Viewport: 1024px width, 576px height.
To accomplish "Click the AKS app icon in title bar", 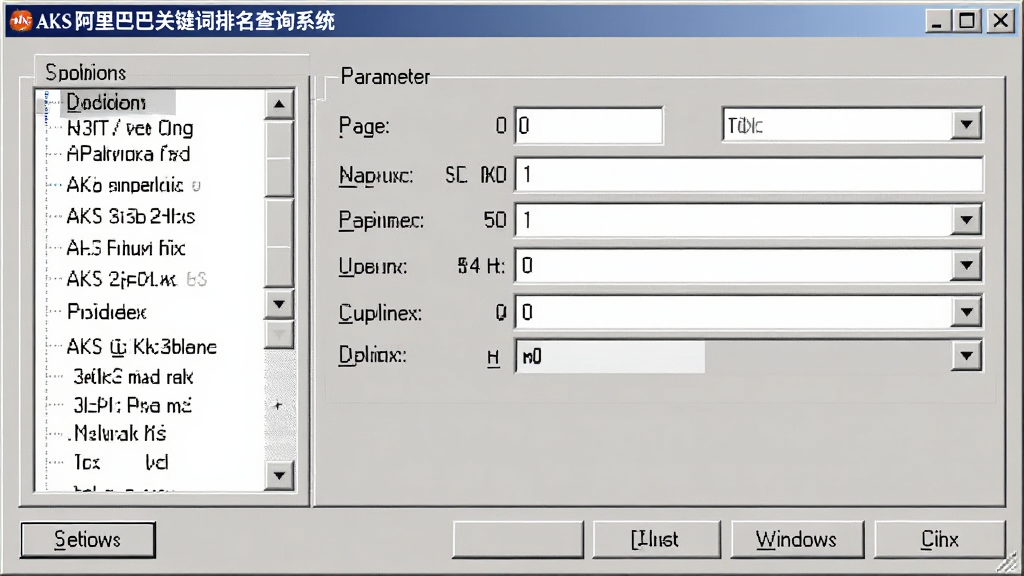I will point(21,21).
